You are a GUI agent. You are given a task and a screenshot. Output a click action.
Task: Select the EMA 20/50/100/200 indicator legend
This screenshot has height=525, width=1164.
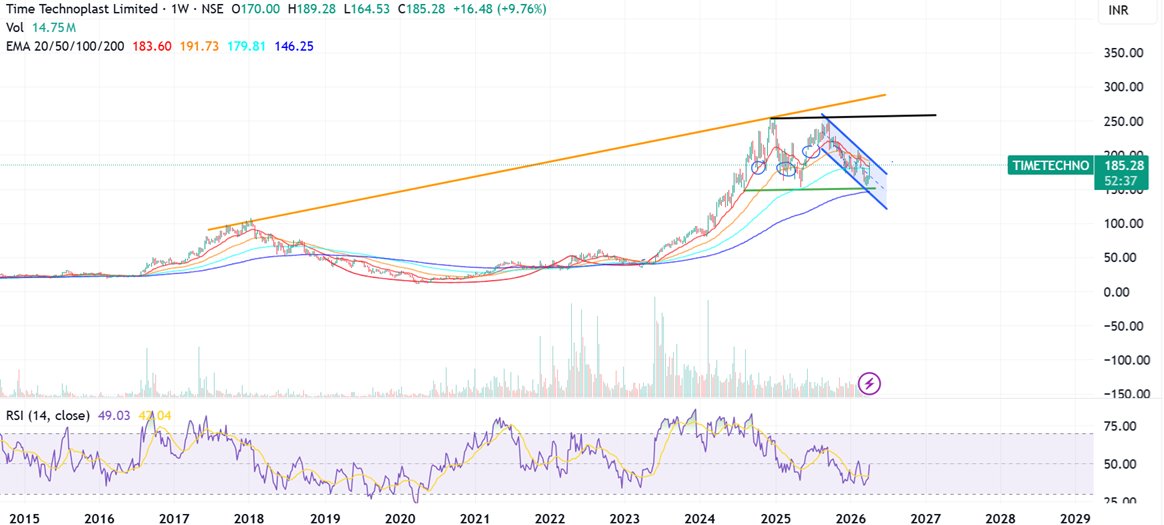click(64, 46)
